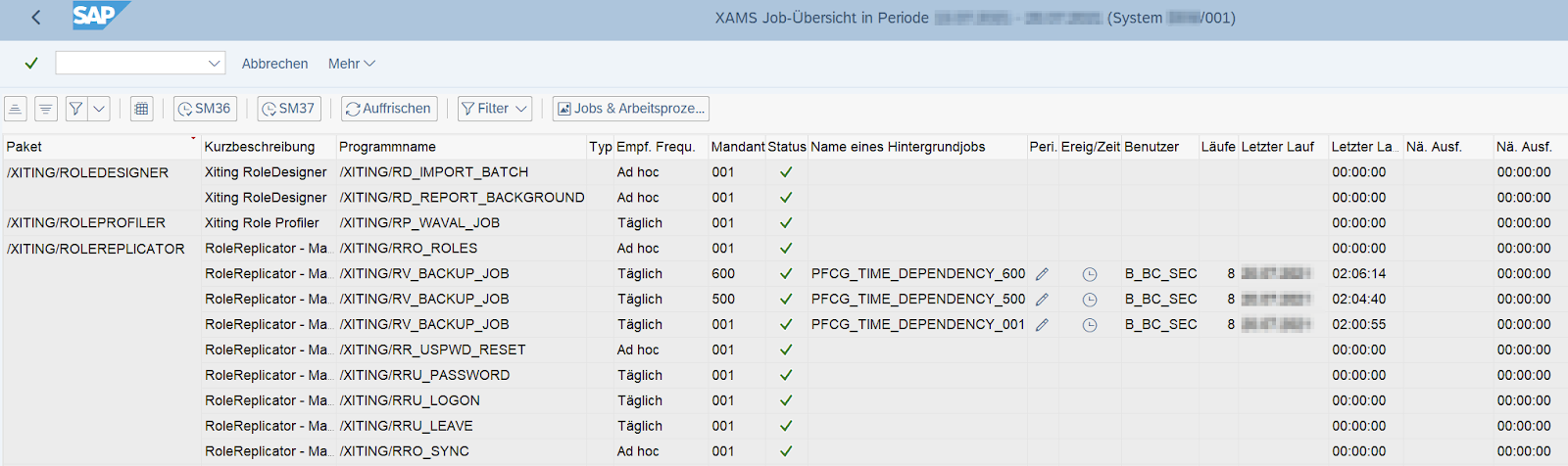Open transaction SM37
This screenshot has height=466, width=1568.
289,109
